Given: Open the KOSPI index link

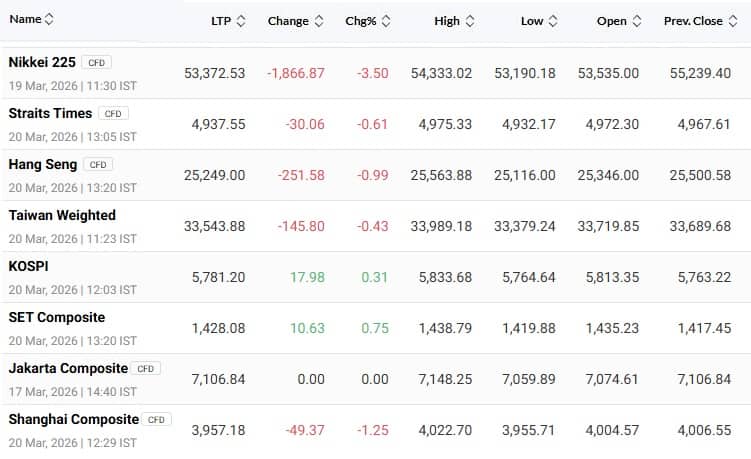Looking at the screenshot, I should (28, 266).
